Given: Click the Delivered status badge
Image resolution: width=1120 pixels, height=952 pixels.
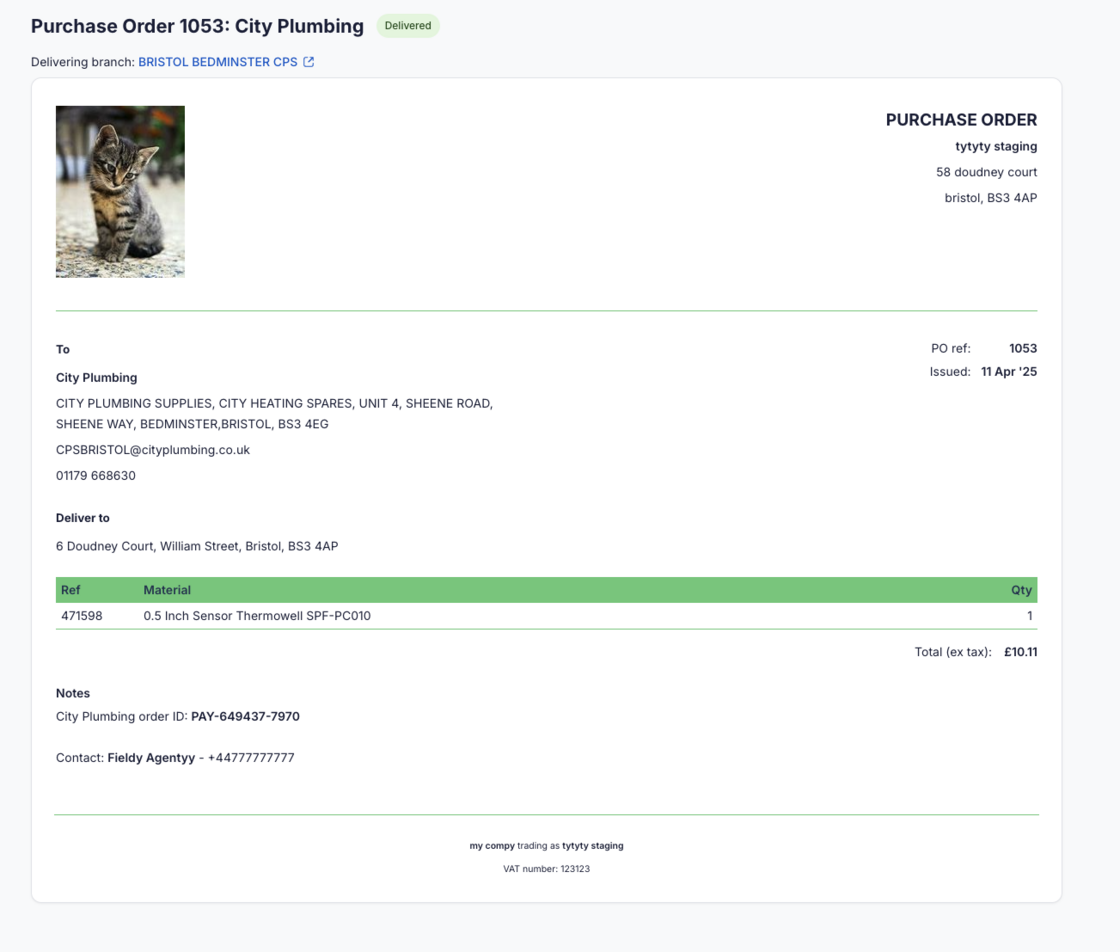Looking at the screenshot, I should click(x=408, y=26).
